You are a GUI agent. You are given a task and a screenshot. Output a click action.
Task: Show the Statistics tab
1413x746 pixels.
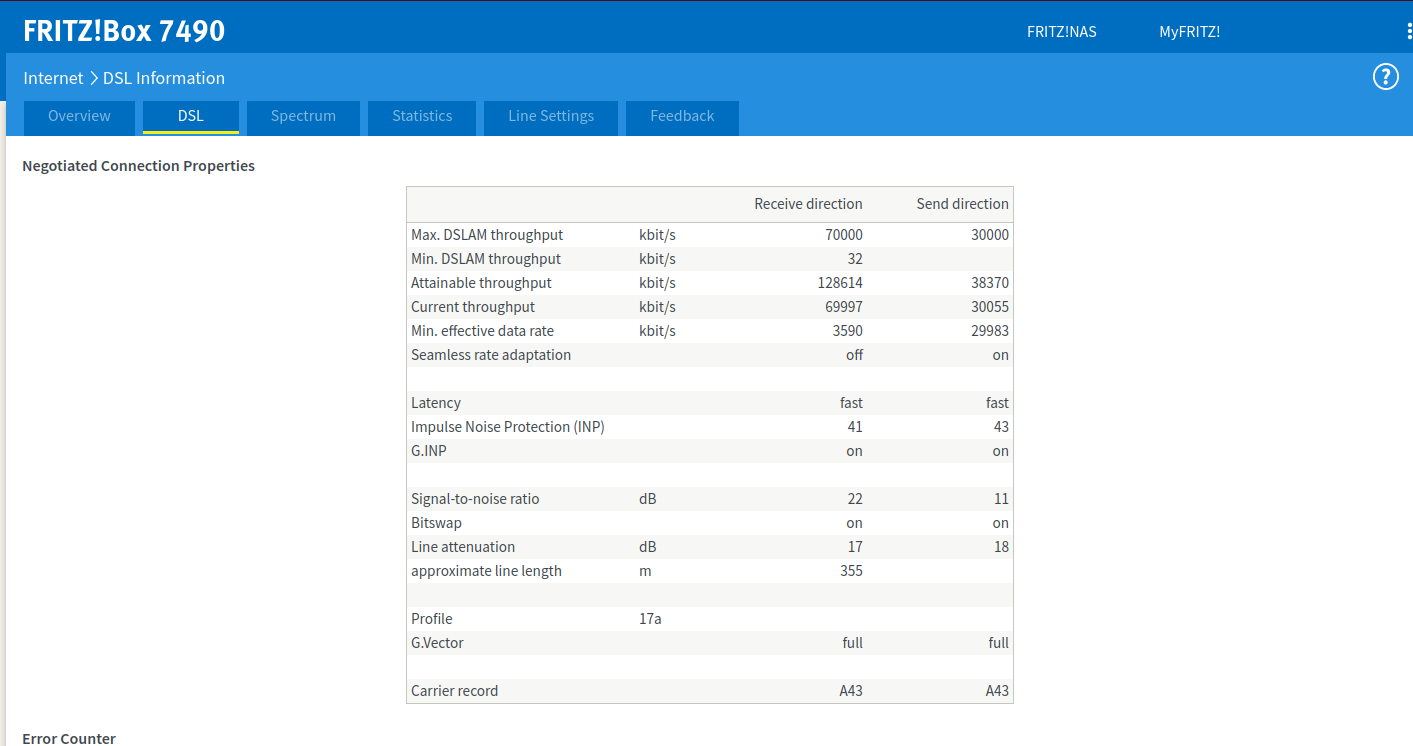(422, 116)
